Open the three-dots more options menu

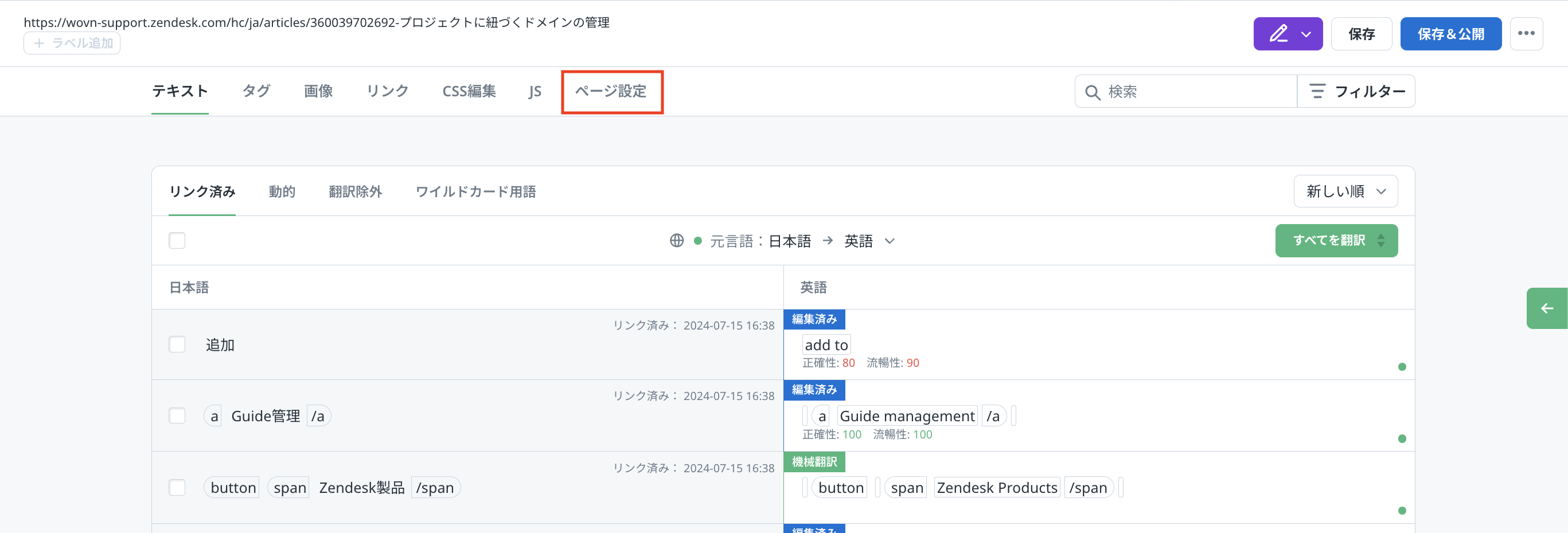tap(1526, 33)
